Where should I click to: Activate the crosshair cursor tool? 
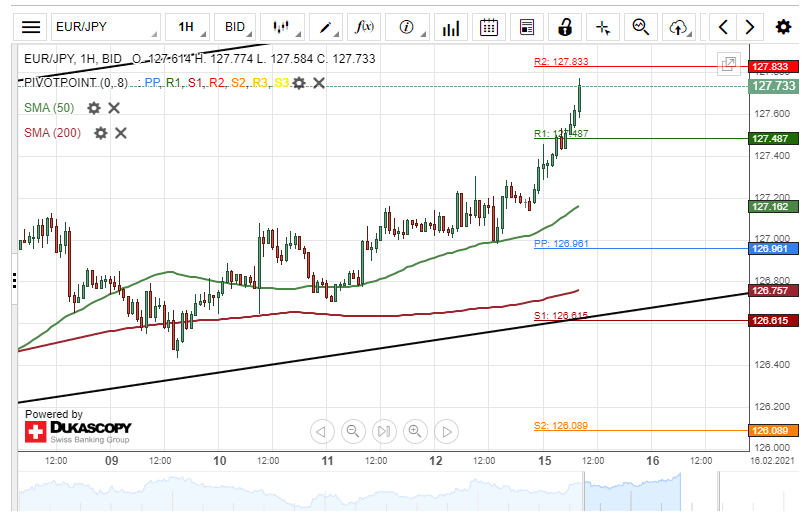click(603, 27)
